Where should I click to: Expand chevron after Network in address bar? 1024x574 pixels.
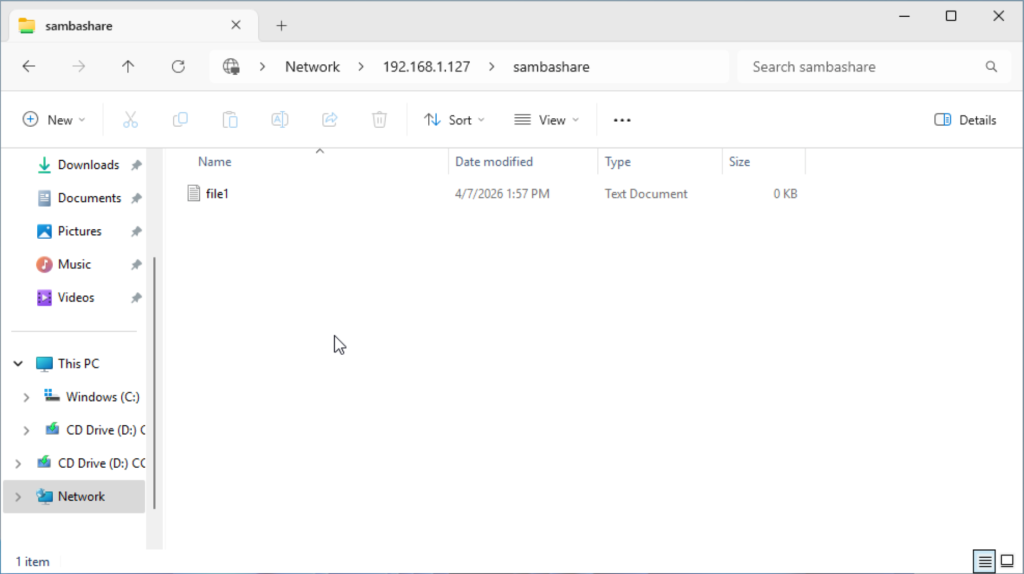coord(360,67)
